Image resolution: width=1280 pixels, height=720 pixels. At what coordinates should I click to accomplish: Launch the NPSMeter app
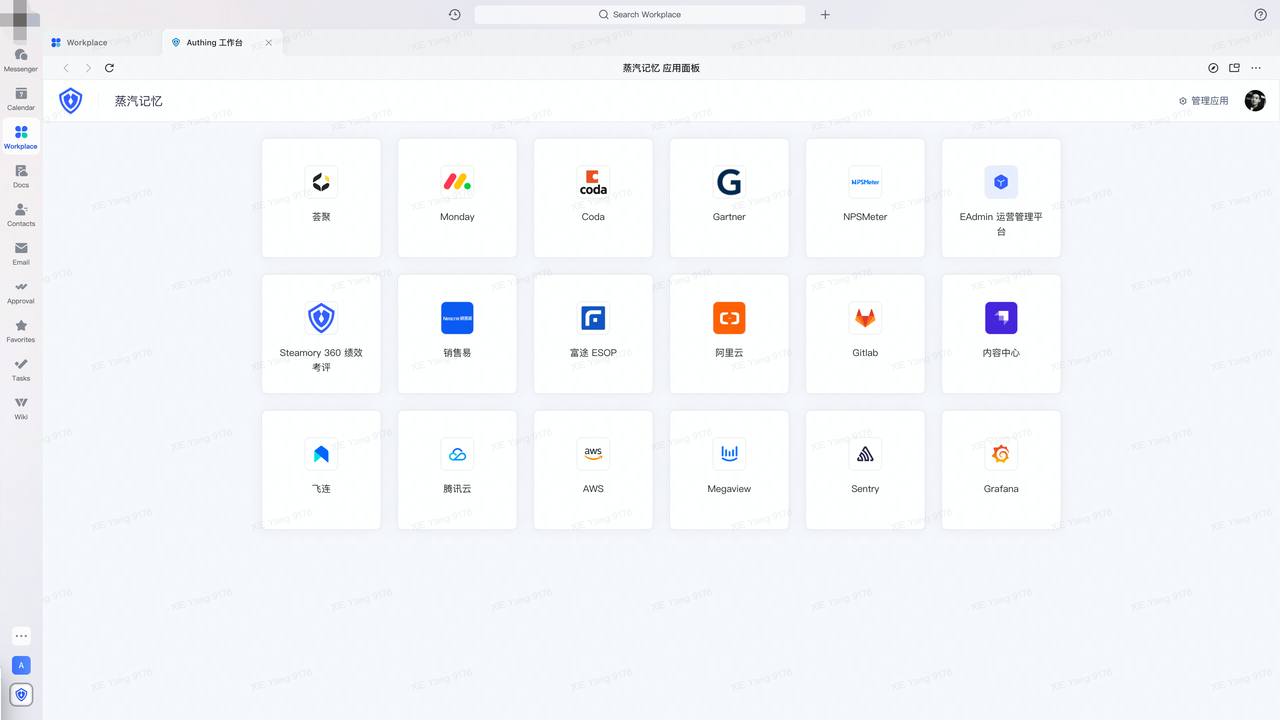(865, 198)
